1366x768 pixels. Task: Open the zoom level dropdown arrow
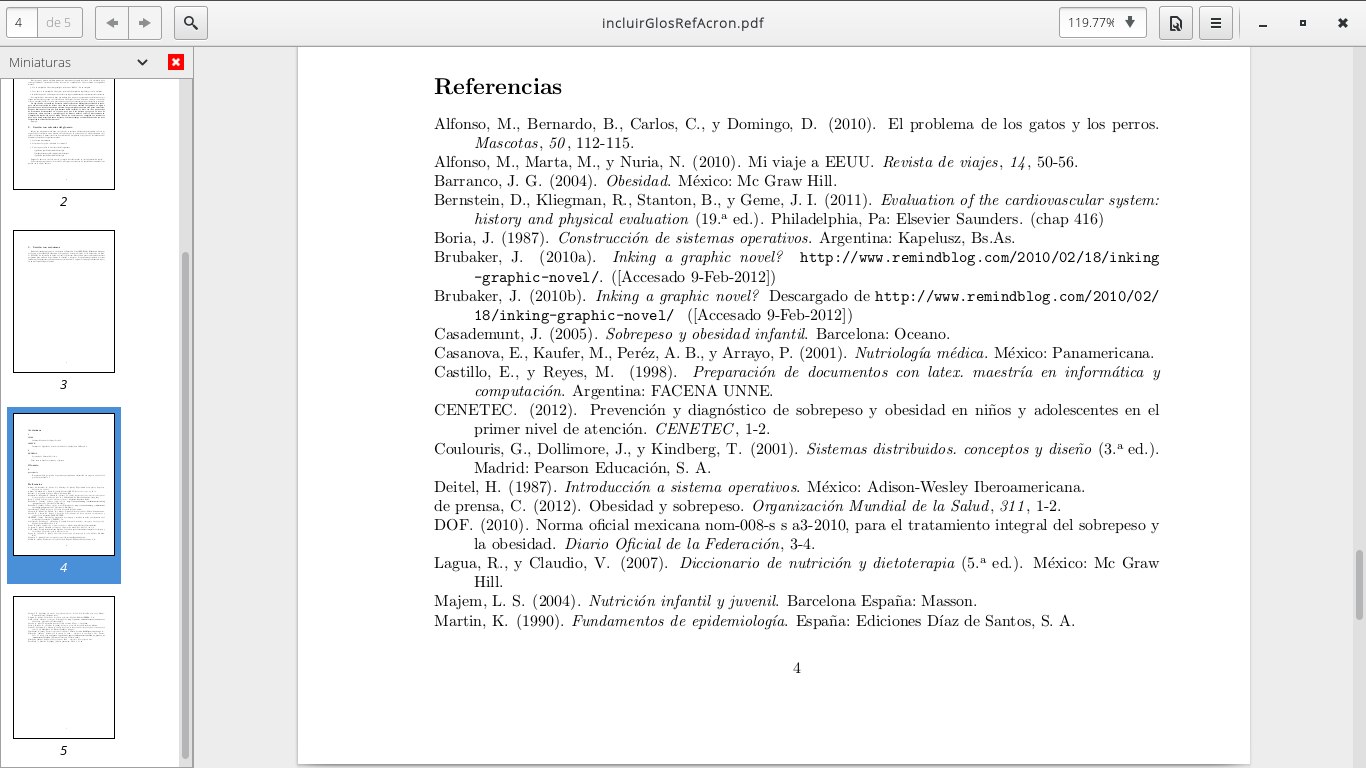[1130, 22]
